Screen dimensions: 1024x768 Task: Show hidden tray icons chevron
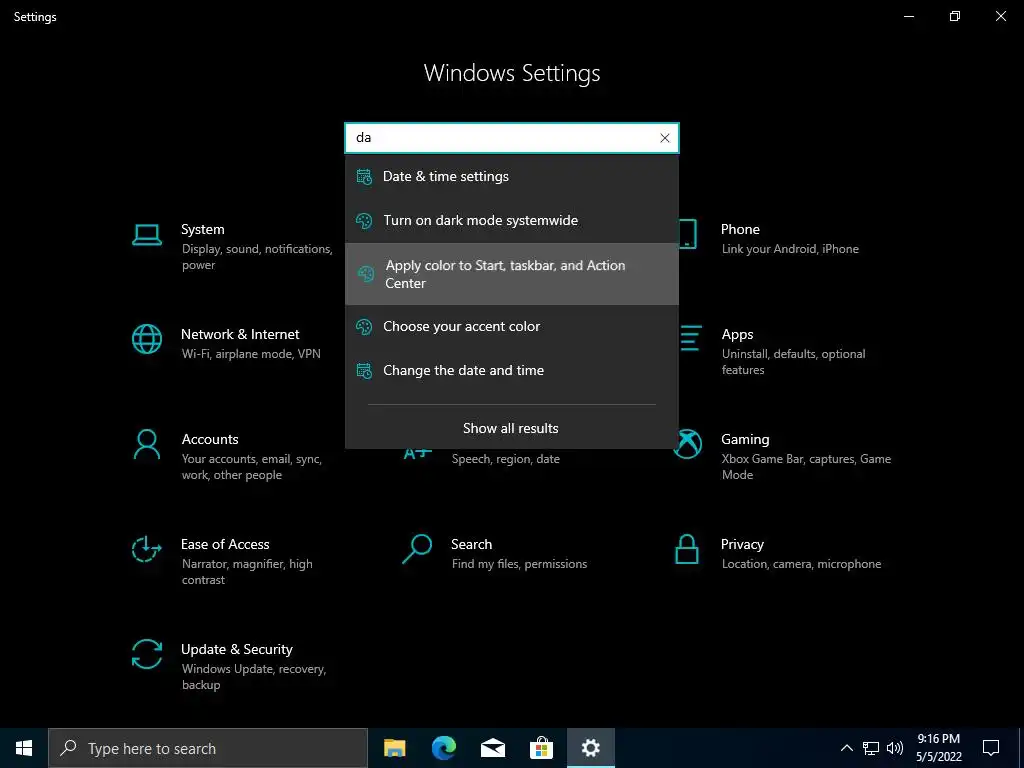[x=846, y=748]
